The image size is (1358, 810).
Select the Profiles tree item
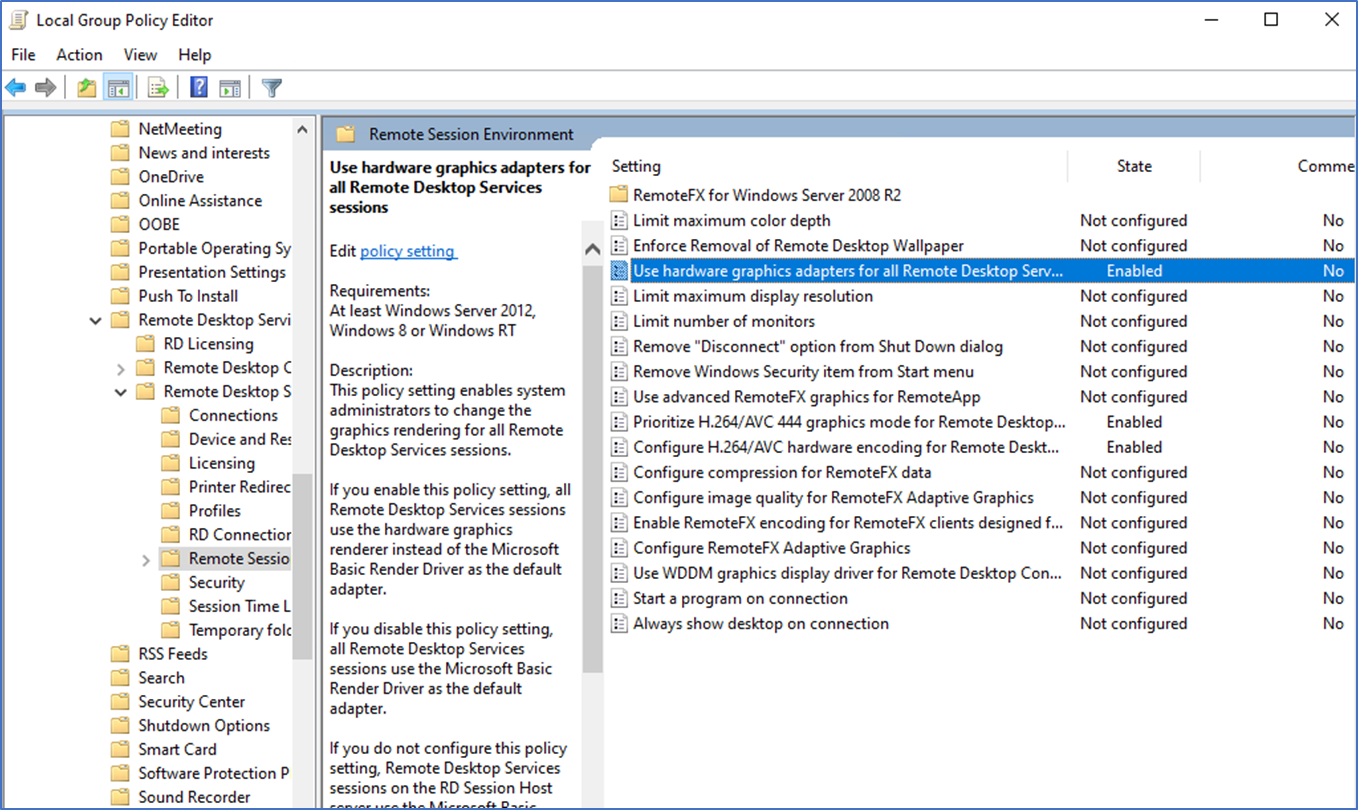214,511
